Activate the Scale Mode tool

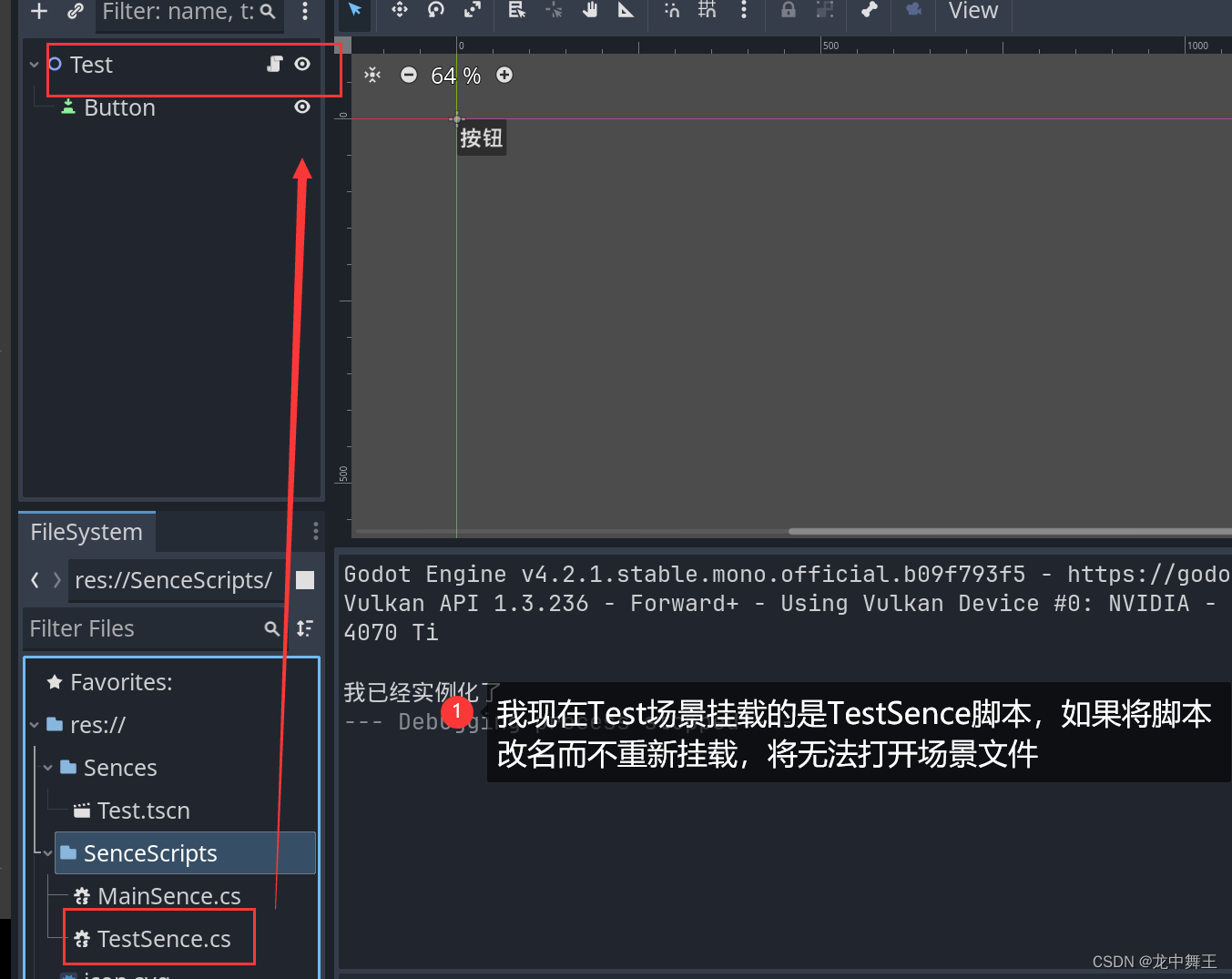tap(473, 10)
